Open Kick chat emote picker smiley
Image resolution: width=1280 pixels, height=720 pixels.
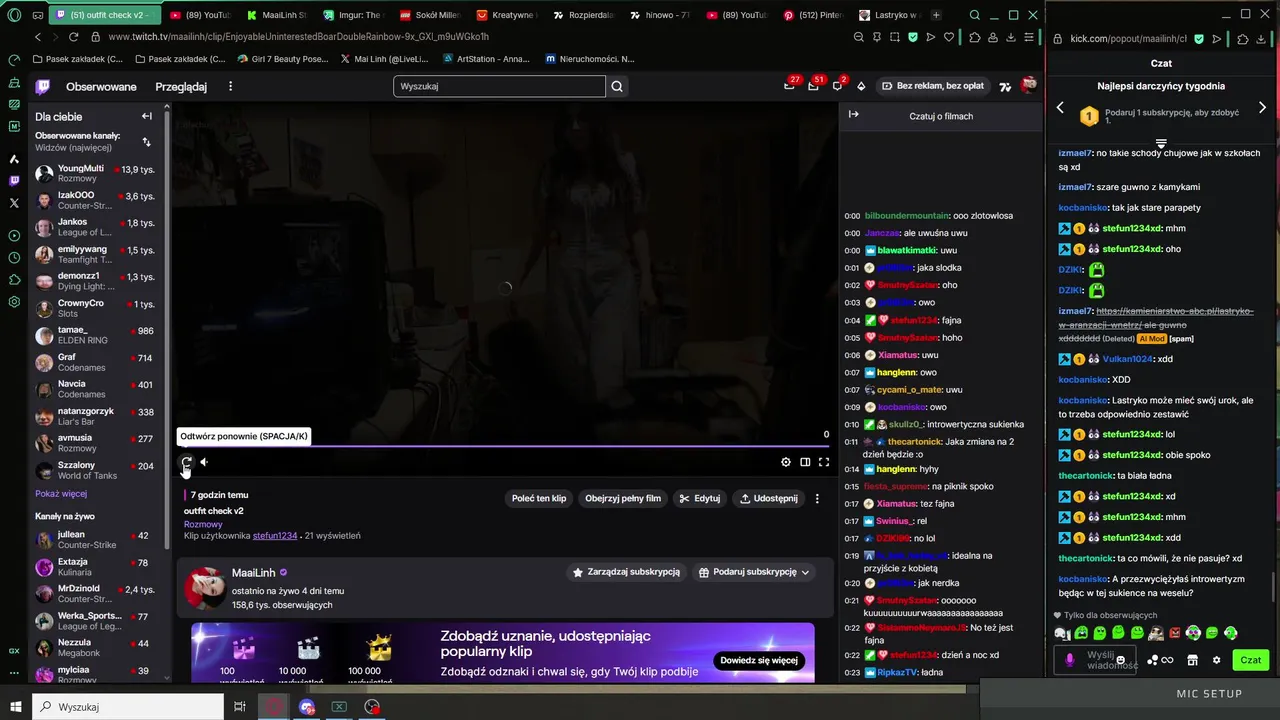[1121, 660]
